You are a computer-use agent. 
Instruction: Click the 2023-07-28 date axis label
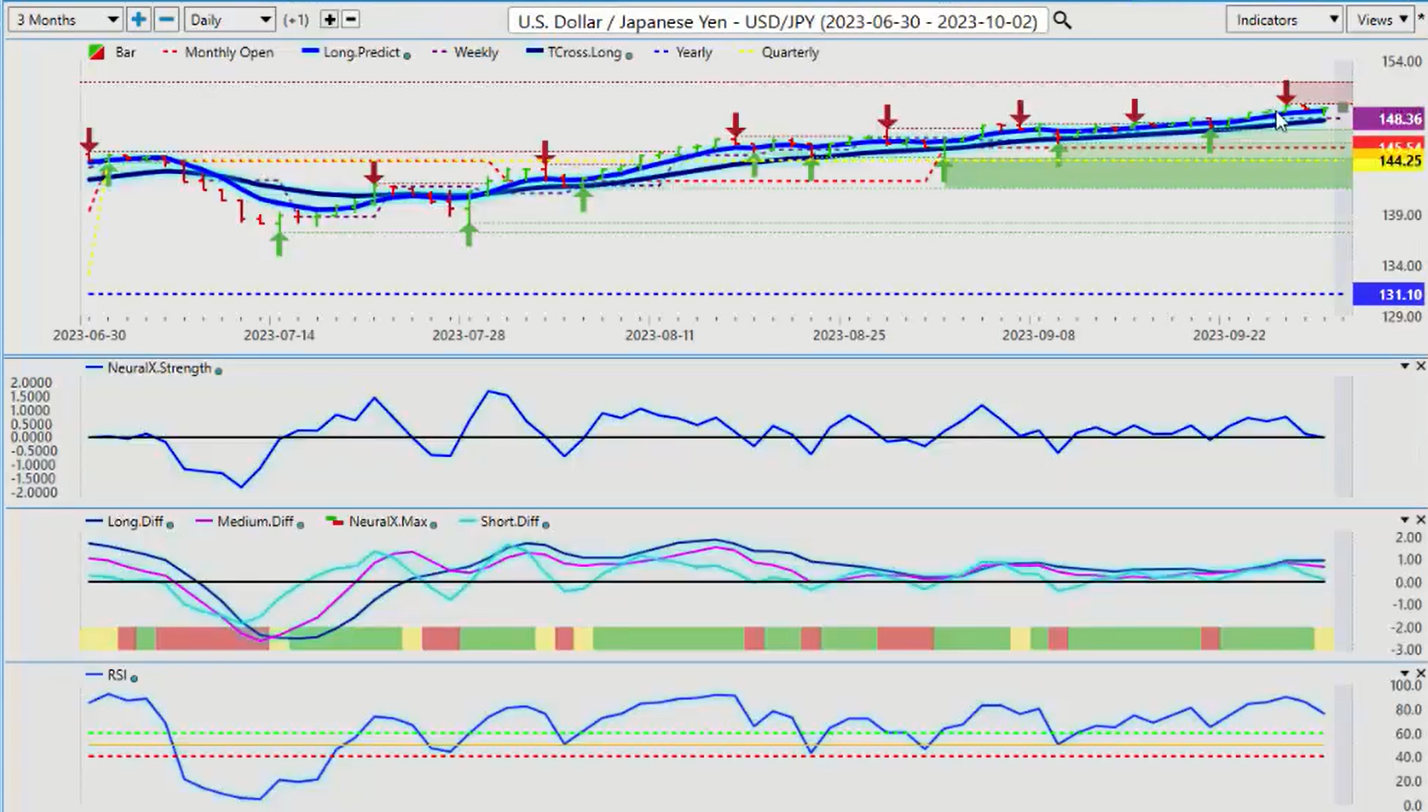click(468, 335)
